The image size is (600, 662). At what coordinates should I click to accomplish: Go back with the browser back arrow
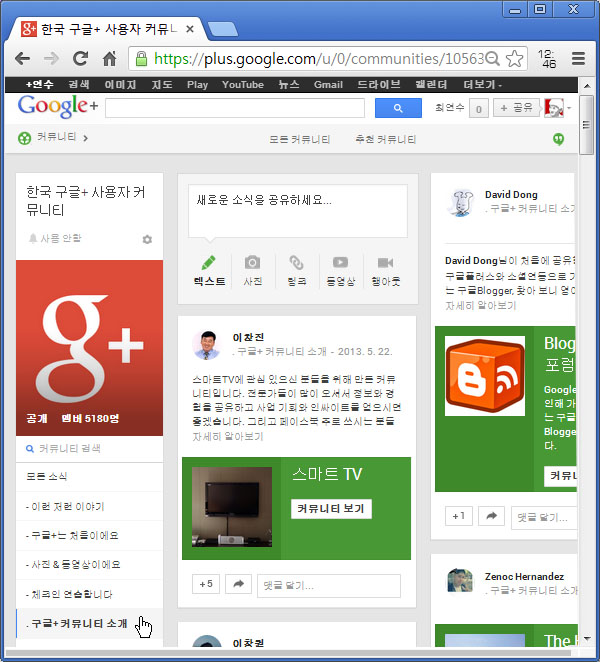pos(22,59)
